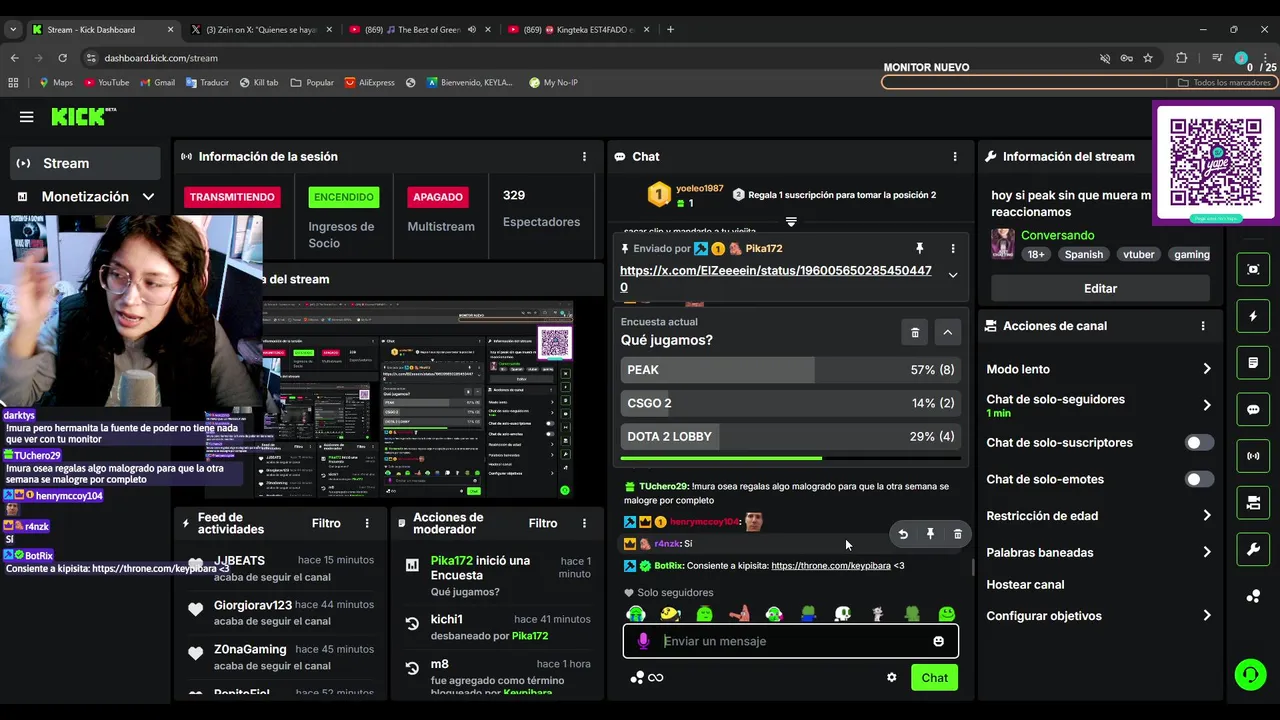Click the Editar stream info button
The image size is (1280, 720).
tap(1100, 288)
